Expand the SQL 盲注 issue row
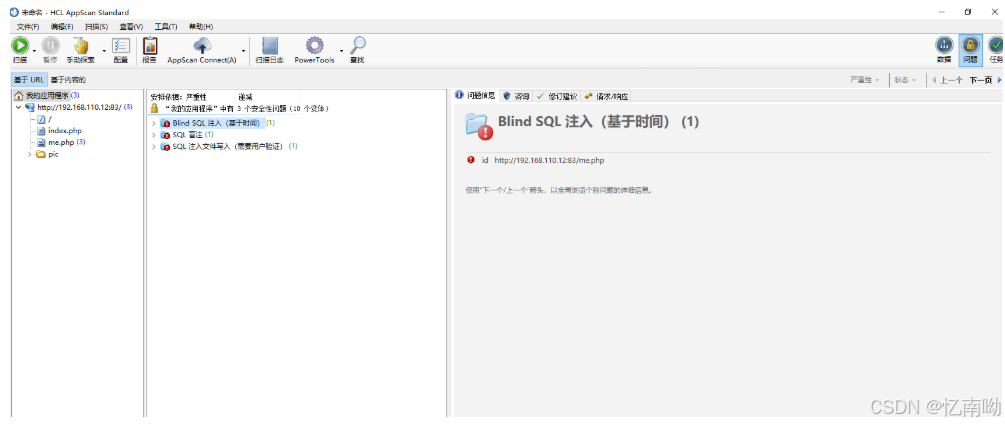The width and height of the screenshot is (1005, 425). [x=154, y=135]
